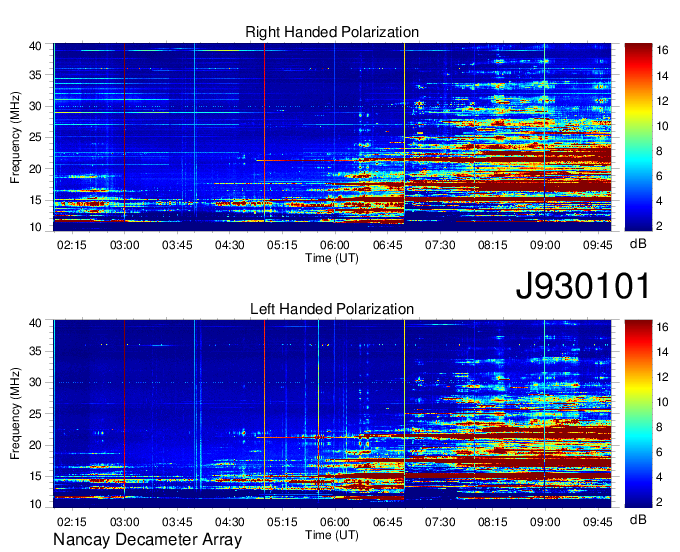Click the "05:15" time tick on the right-handed plot
680x552 pixels.
282,245
